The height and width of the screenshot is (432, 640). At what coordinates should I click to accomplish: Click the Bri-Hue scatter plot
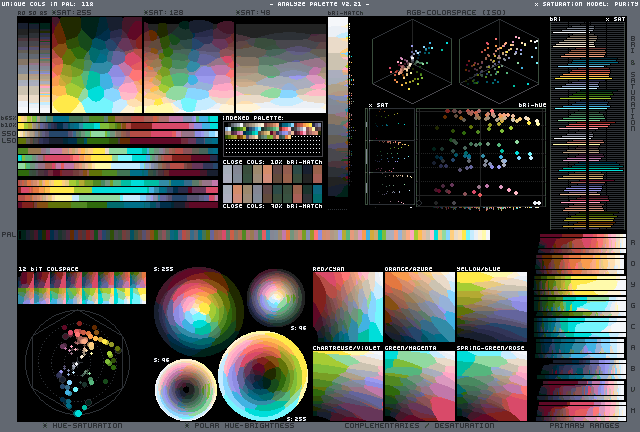pyautogui.click(x=480, y=155)
